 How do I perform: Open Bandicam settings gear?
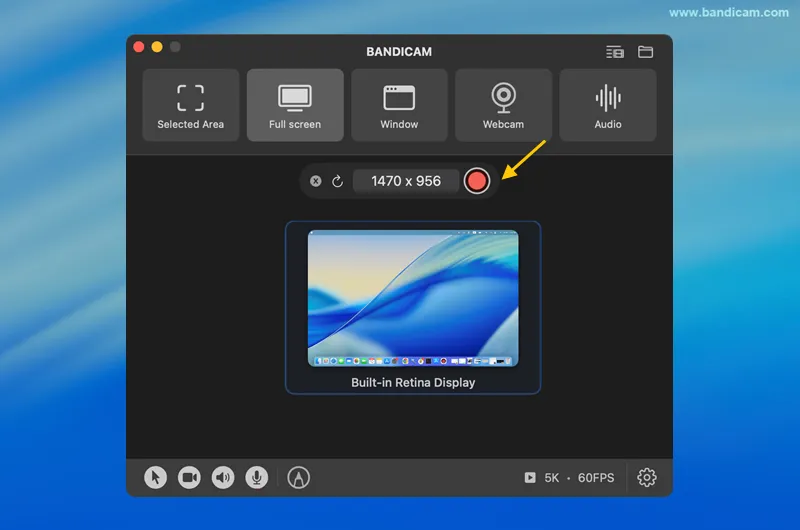coord(646,477)
